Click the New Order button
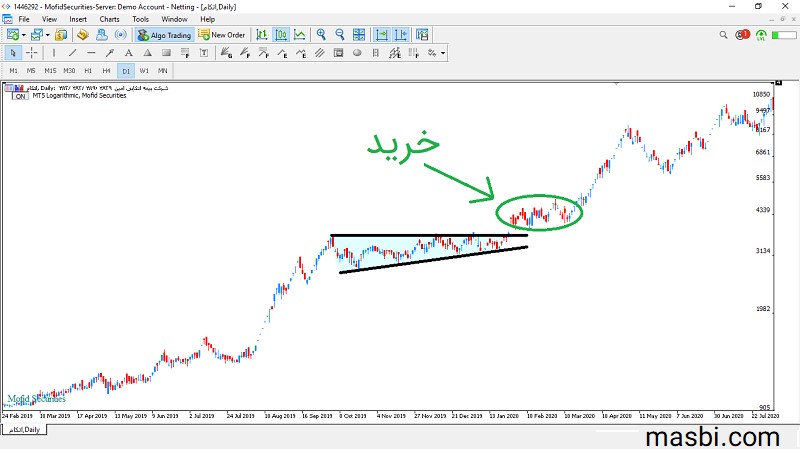The height and width of the screenshot is (449, 800). point(222,35)
